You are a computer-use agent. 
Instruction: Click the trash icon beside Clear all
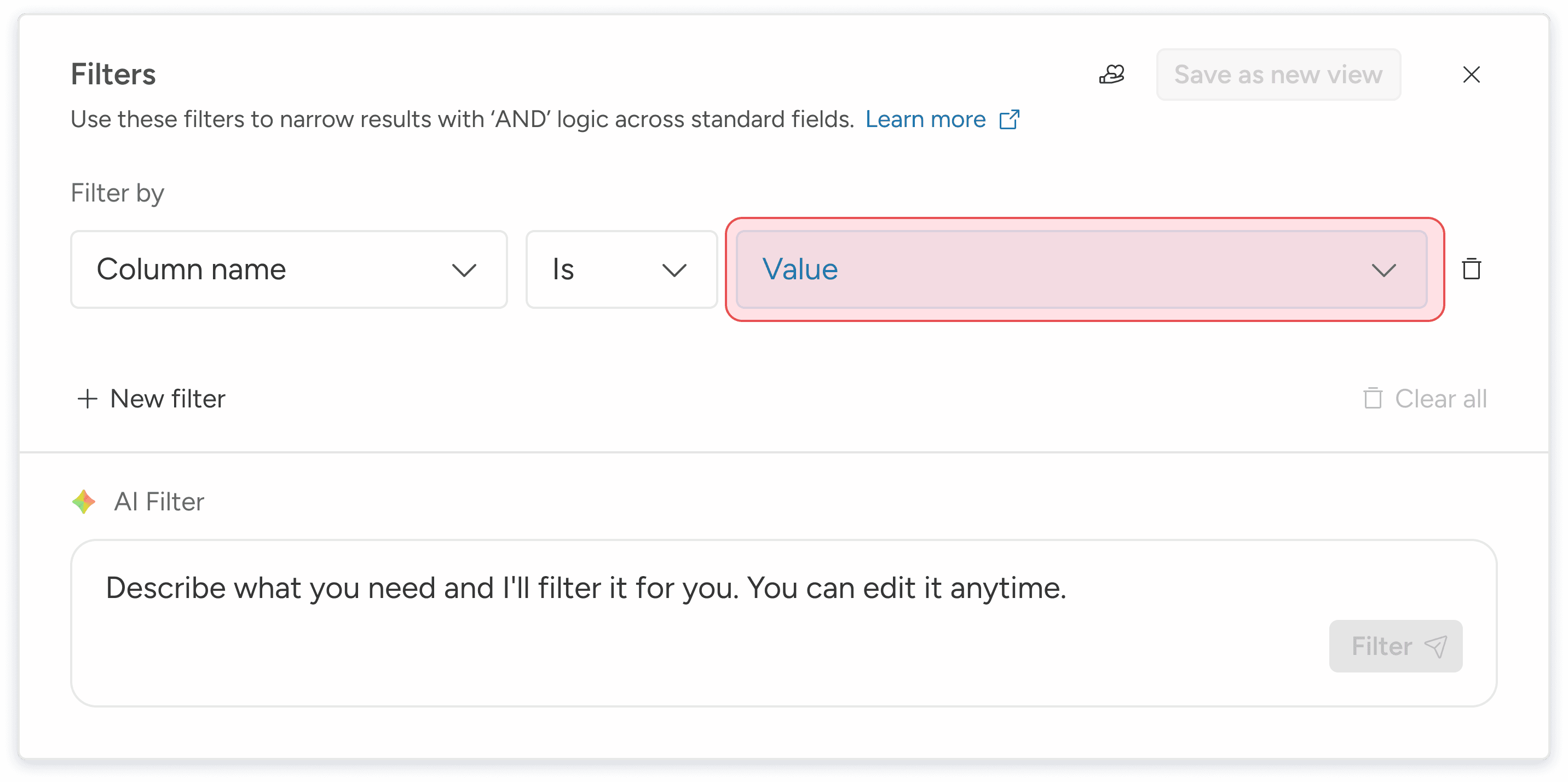point(1373,398)
